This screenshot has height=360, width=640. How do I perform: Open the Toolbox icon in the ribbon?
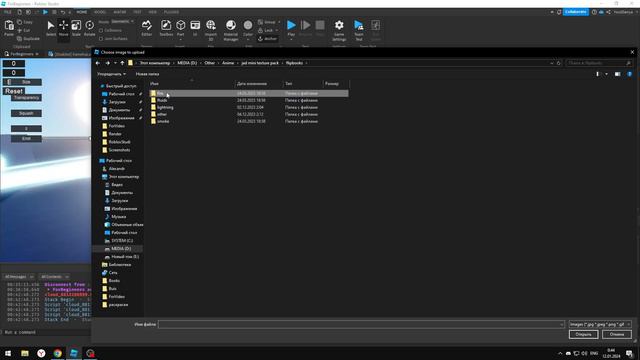[x=166, y=25]
